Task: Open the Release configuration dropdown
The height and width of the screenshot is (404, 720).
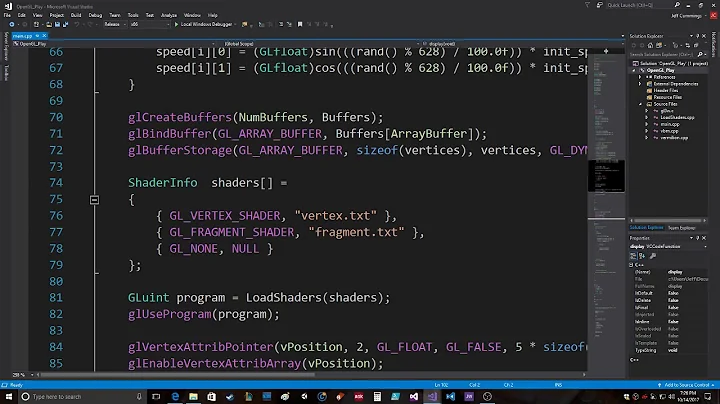Action: 115,24
